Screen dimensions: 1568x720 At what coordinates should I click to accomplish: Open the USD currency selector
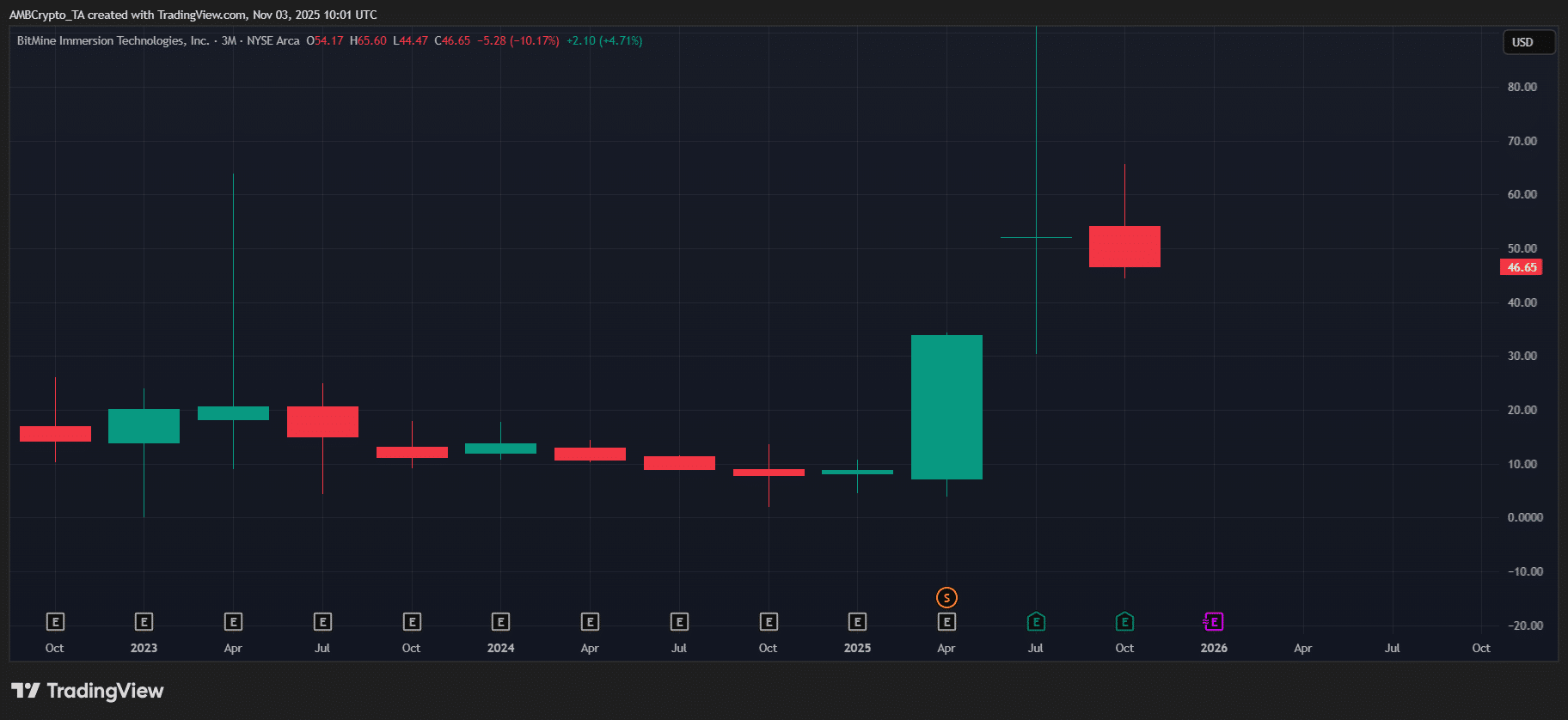point(1528,42)
